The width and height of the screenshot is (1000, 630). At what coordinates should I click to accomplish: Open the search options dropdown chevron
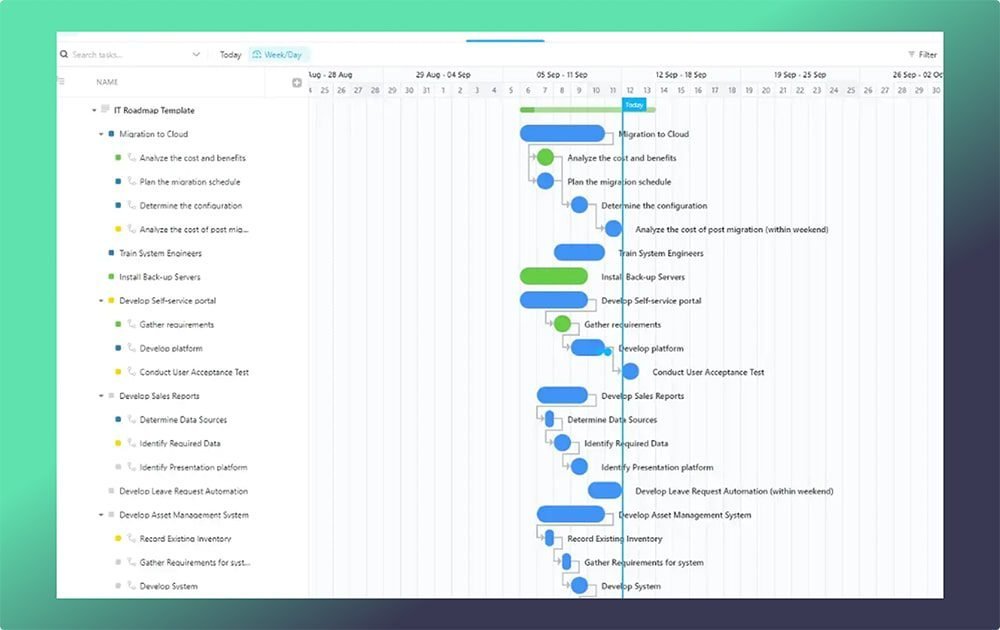point(196,54)
